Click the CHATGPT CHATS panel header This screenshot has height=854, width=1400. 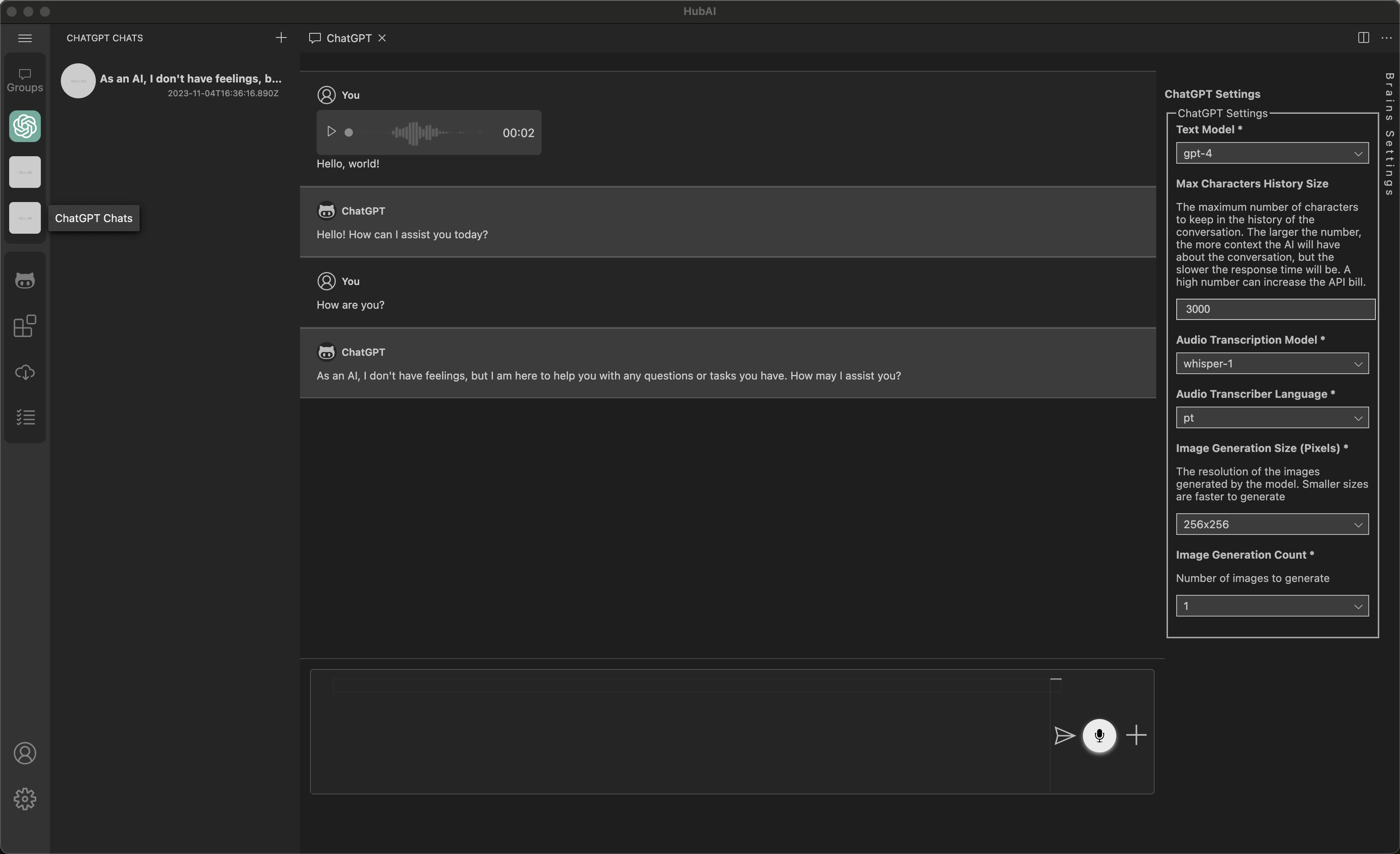[x=105, y=38]
